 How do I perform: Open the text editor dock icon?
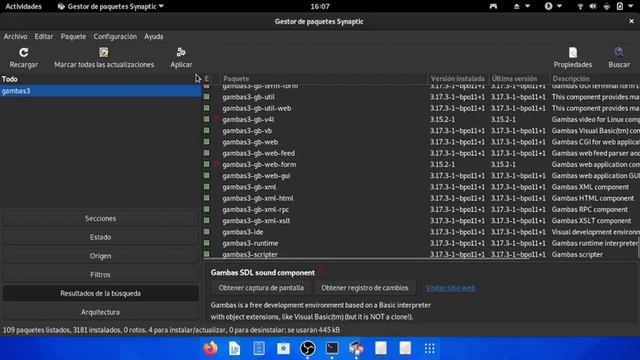point(259,348)
